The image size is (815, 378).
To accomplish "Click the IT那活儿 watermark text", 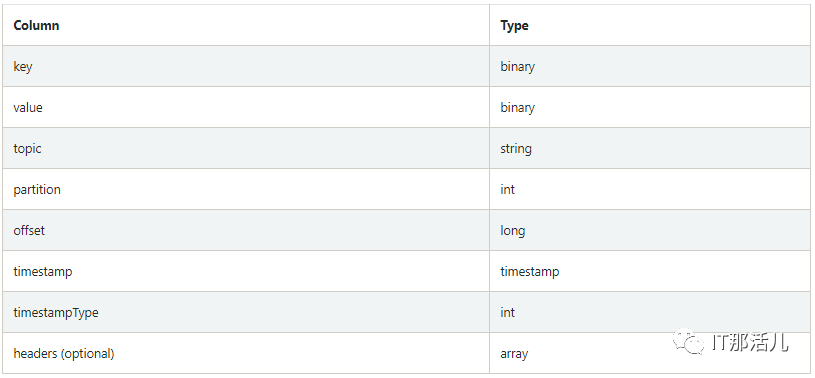I will 750,343.
